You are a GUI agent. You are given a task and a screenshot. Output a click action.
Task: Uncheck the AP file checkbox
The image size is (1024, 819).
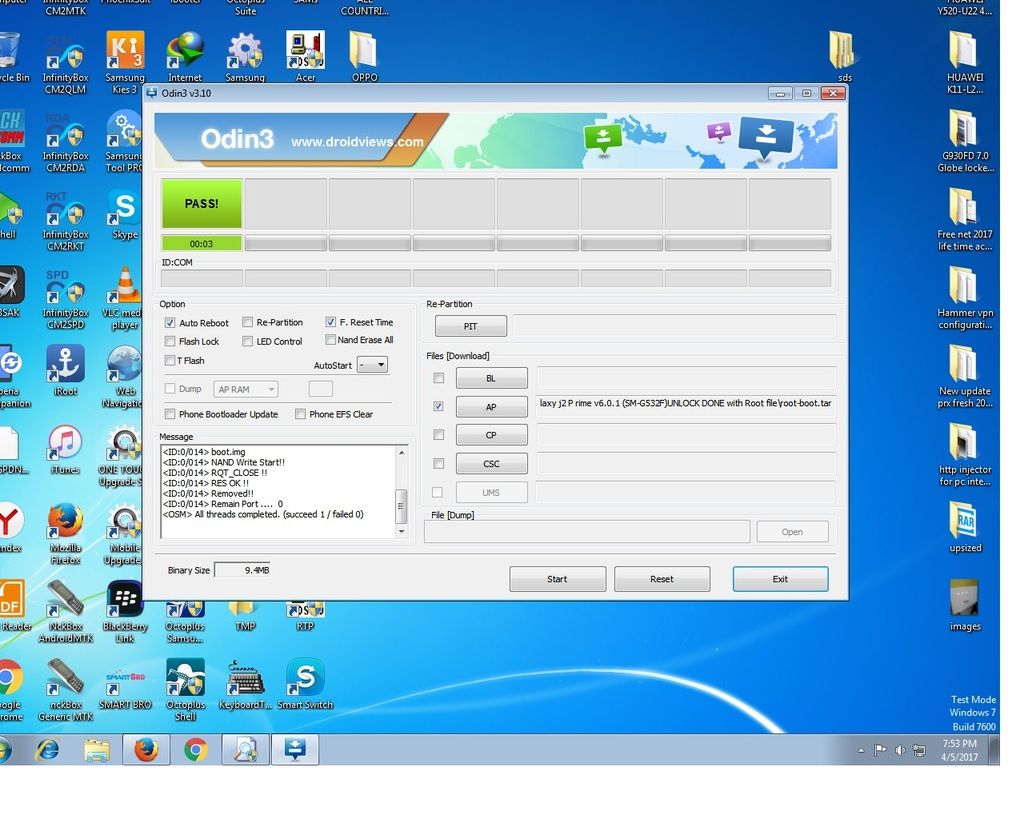(x=438, y=407)
